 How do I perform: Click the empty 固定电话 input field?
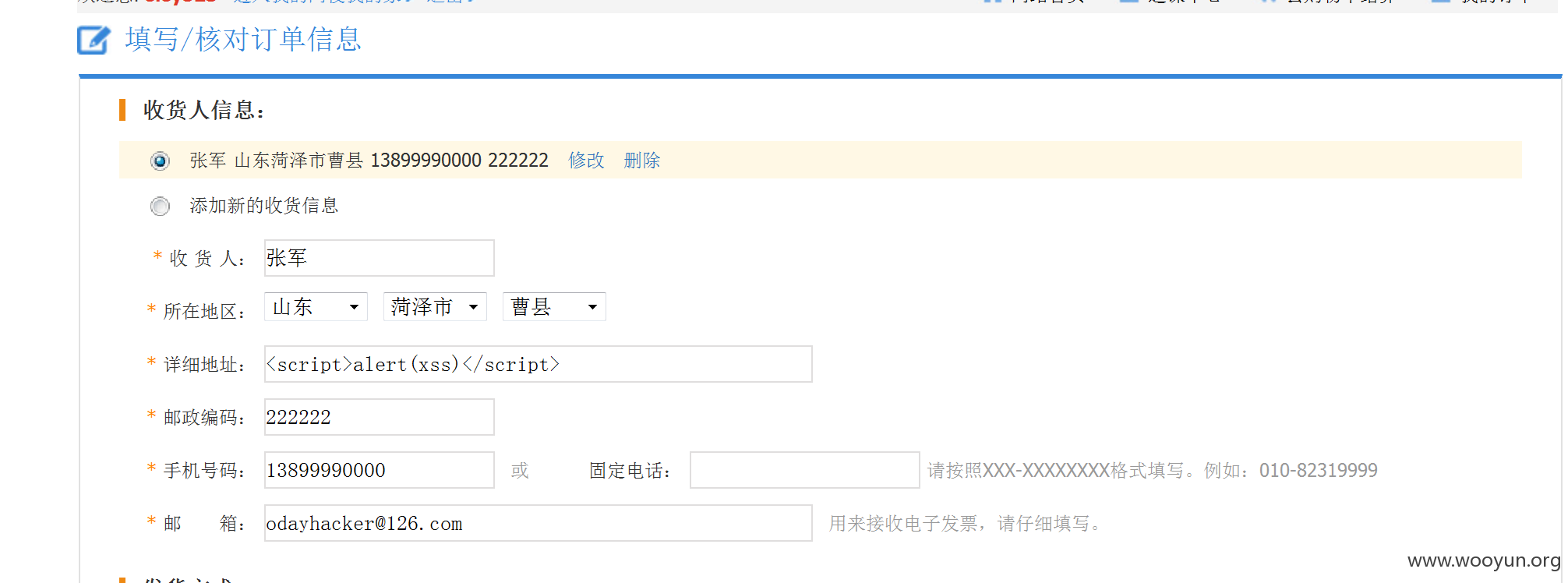804,470
